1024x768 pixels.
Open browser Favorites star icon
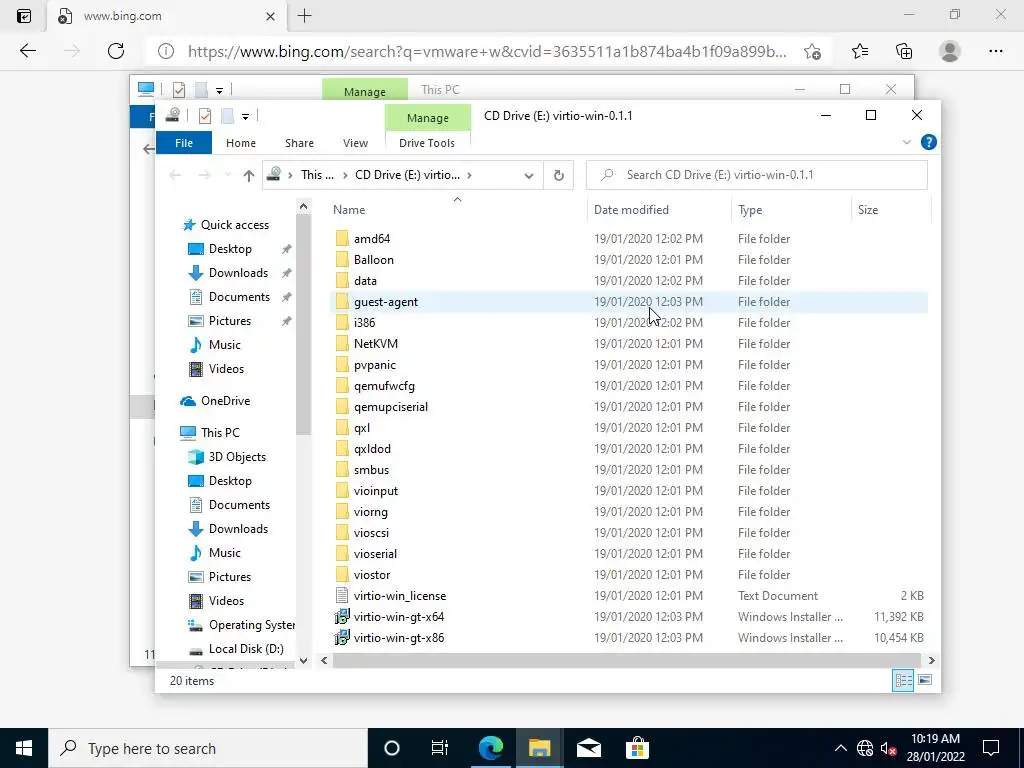pos(859,51)
